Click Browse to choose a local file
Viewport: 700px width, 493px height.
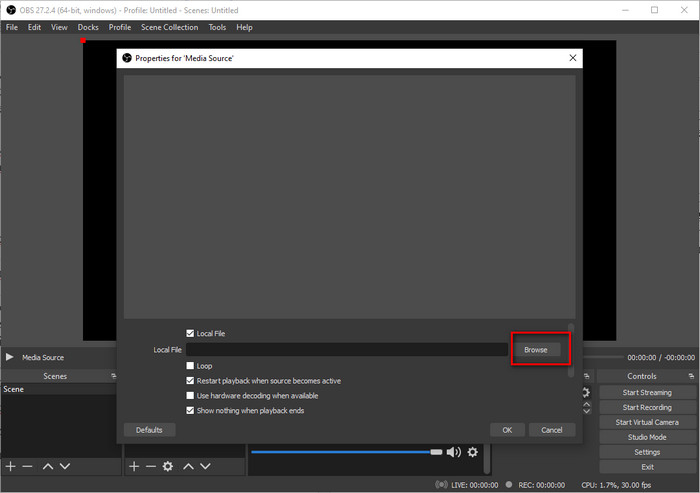[x=536, y=350]
